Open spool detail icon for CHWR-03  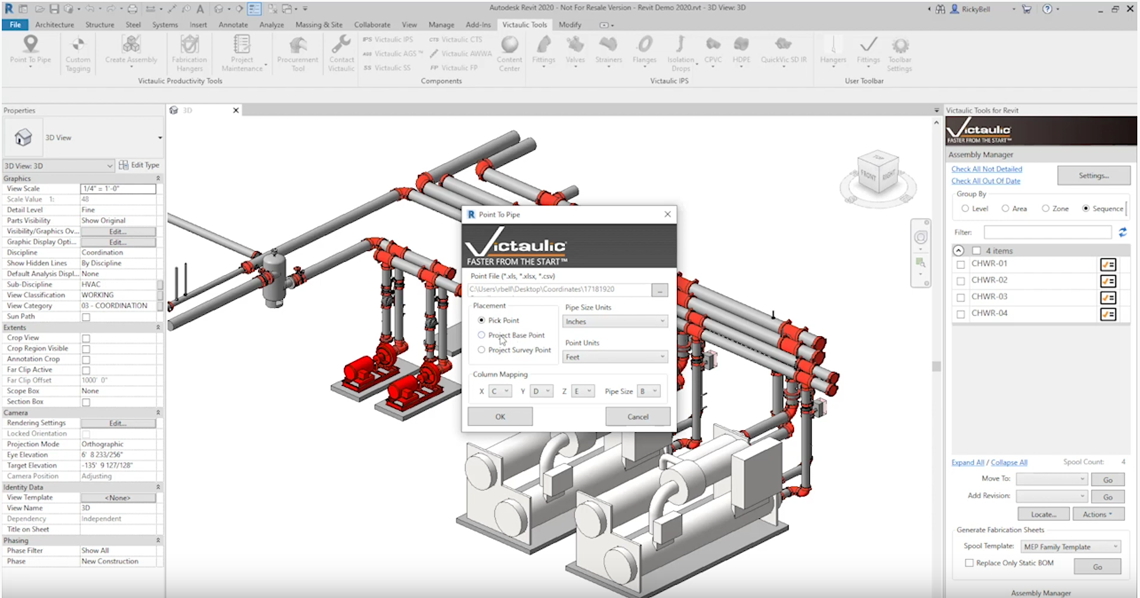click(x=1108, y=298)
